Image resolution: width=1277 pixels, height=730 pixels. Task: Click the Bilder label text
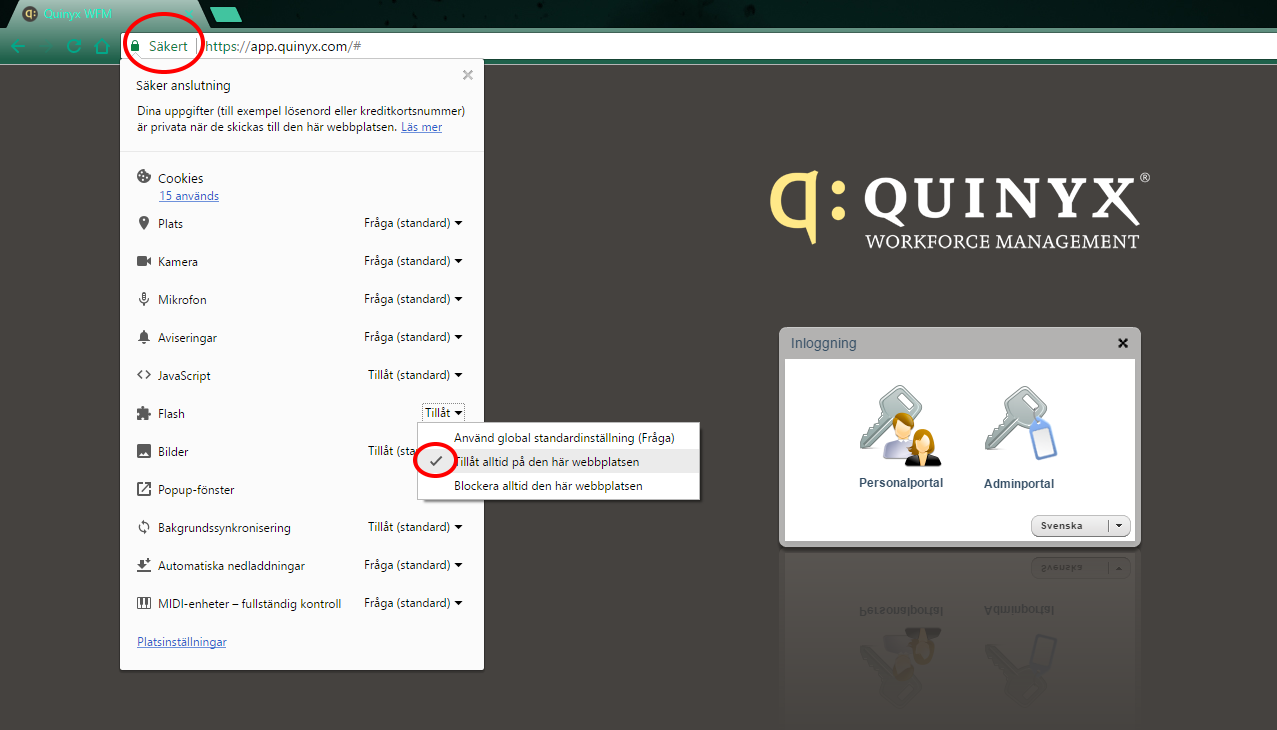(173, 451)
